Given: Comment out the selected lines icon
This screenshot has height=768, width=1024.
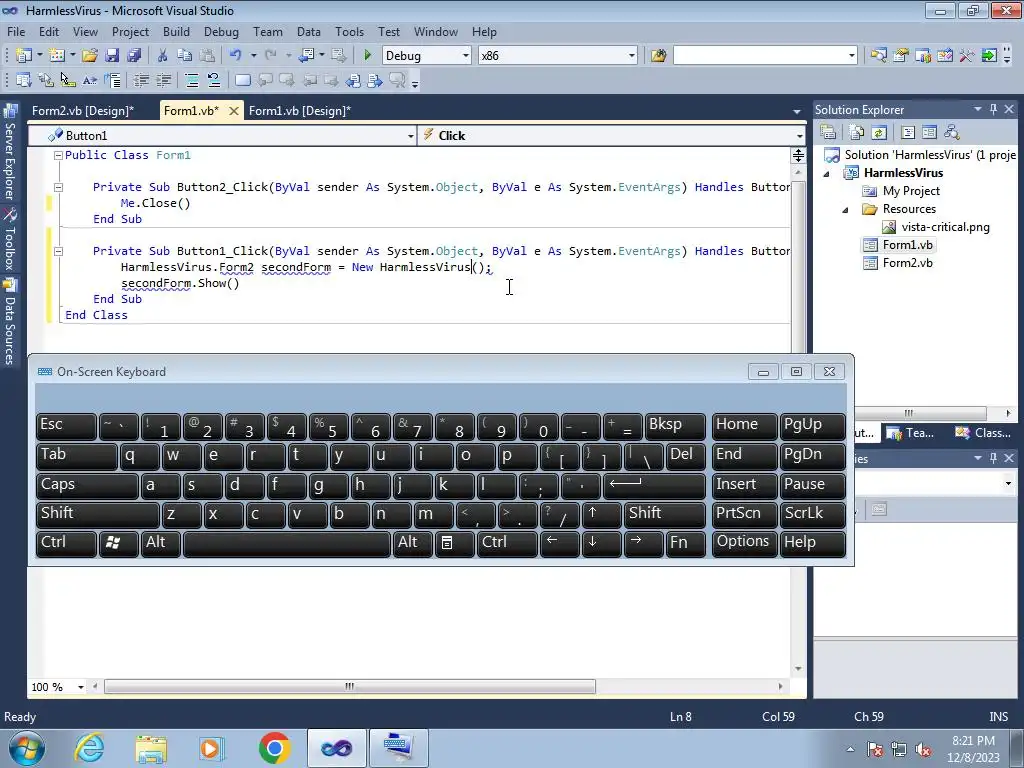Looking at the screenshot, I should point(192,80).
